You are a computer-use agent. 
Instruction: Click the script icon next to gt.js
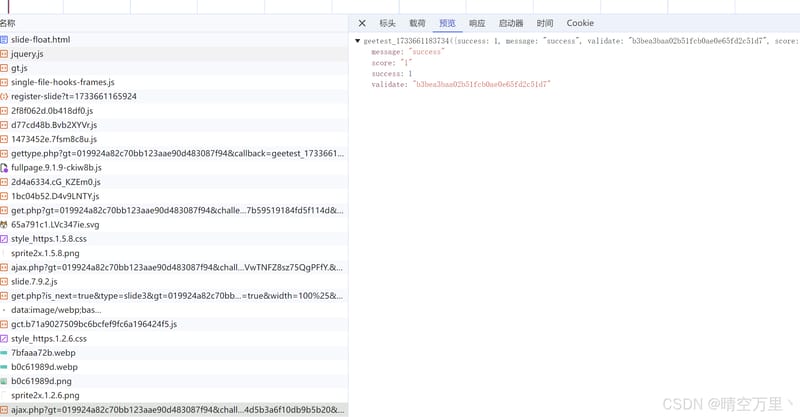[4, 68]
